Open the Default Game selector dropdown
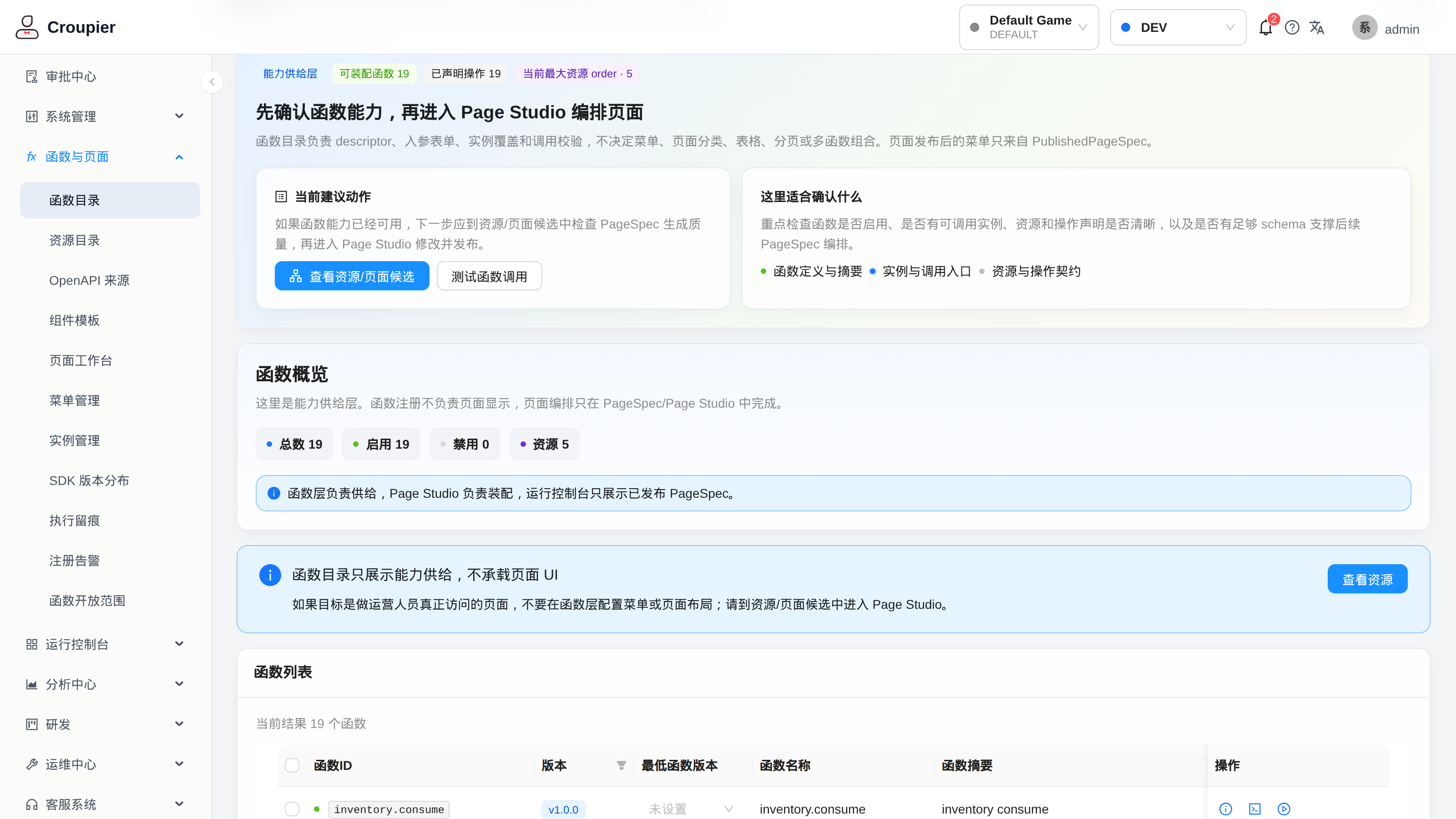The width and height of the screenshot is (1456, 819). pyautogui.click(x=1029, y=27)
